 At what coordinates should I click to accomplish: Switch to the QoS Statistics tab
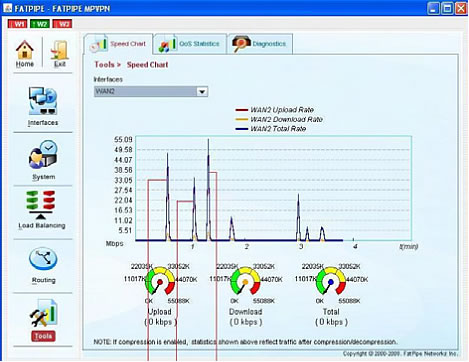point(190,44)
